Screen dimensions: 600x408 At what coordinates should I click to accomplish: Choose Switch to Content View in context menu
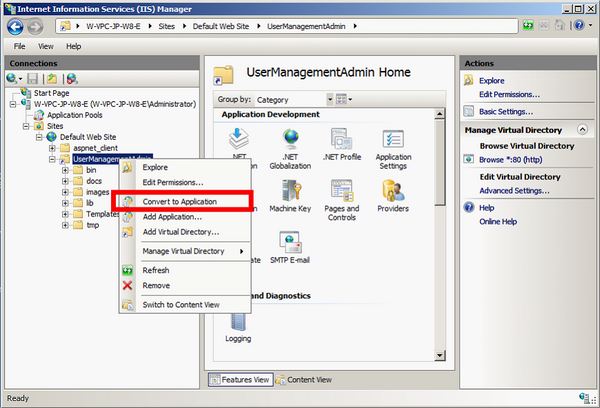coord(185,305)
